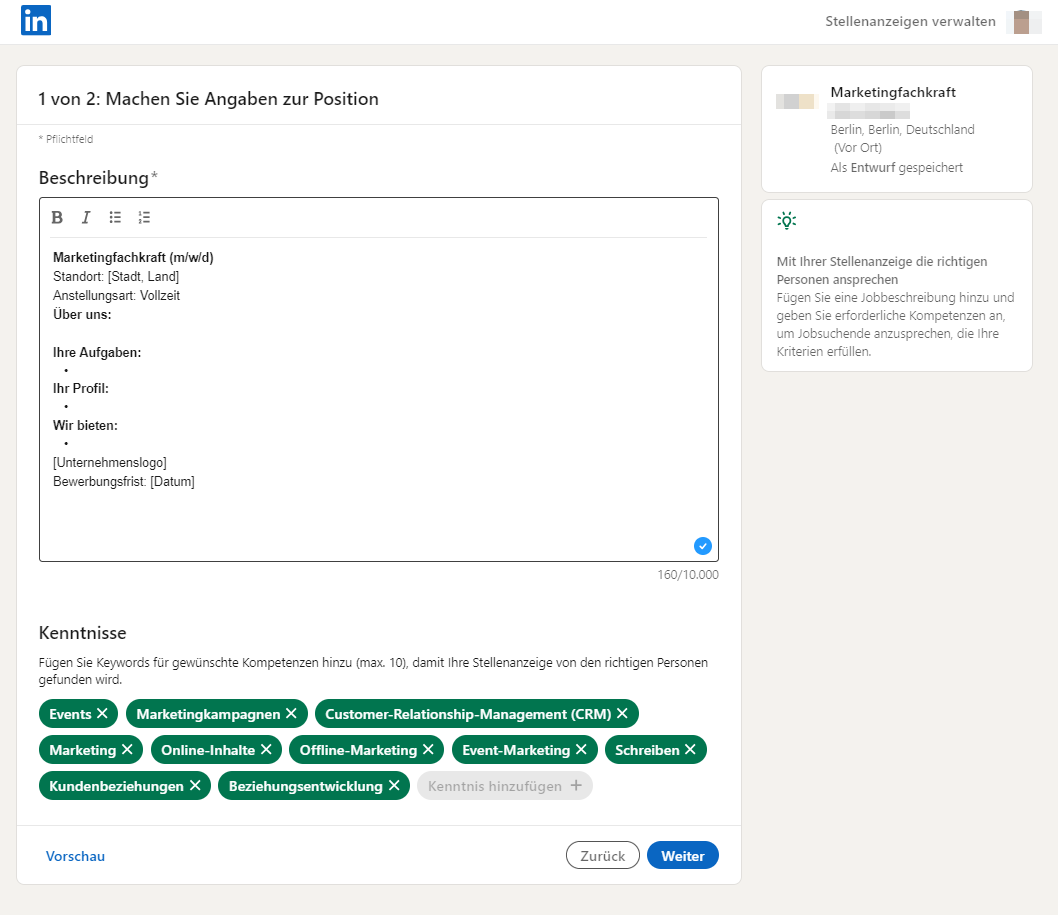Click the blue checkmark icon in the description box
The width and height of the screenshot is (1058, 915).
[x=703, y=545]
